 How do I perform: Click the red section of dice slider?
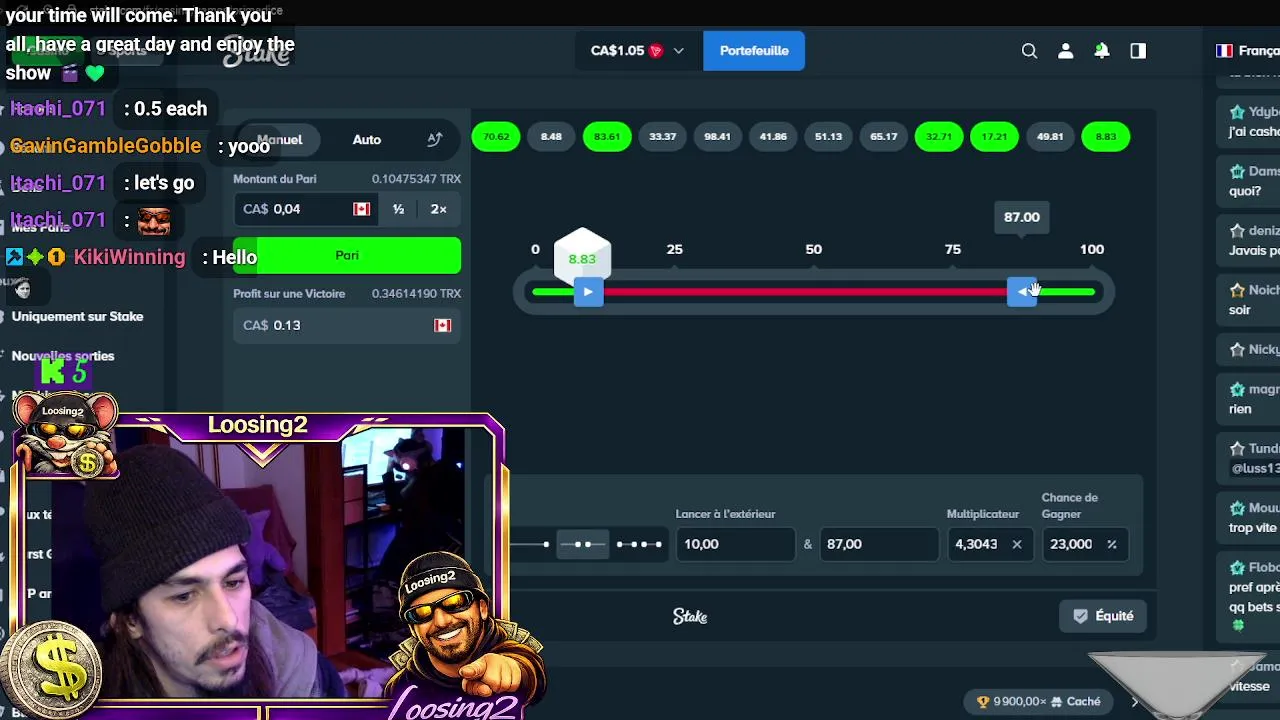pyautogui.click(x=805, y=292)
